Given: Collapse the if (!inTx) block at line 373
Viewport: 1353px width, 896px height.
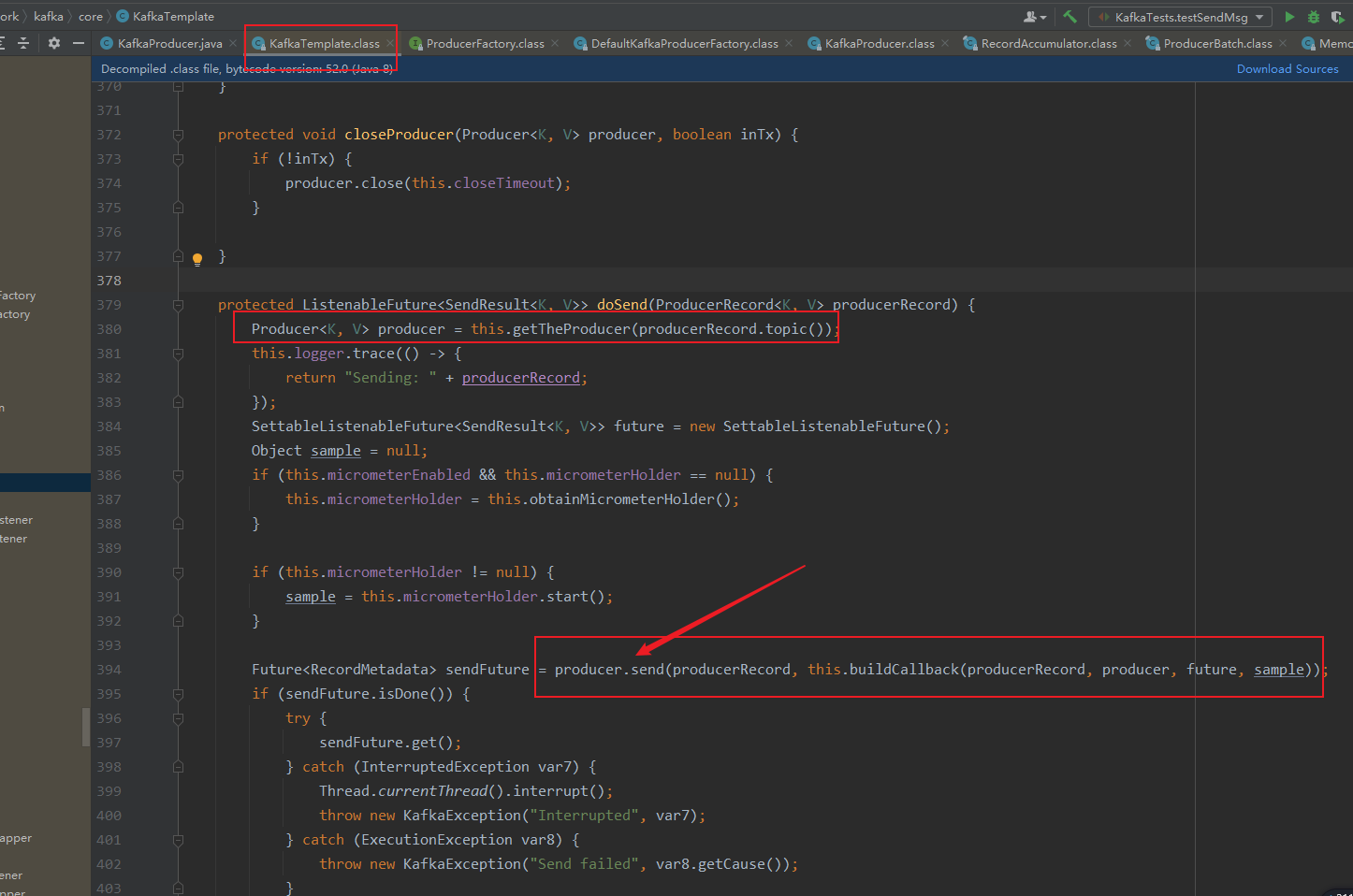Looking at the screenshot, I should pyautogui.click(x=178, y=159).
